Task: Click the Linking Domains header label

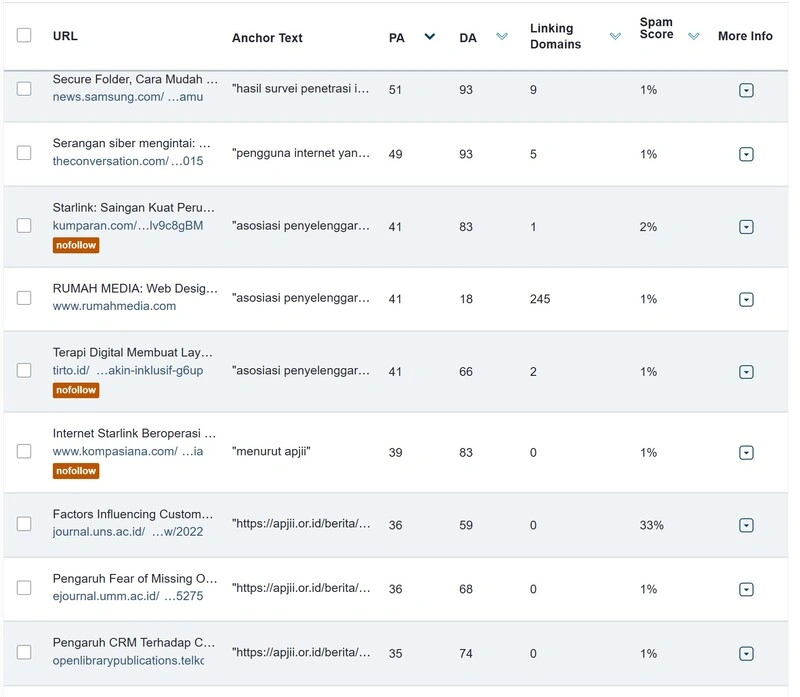Action: coord(555,36)
